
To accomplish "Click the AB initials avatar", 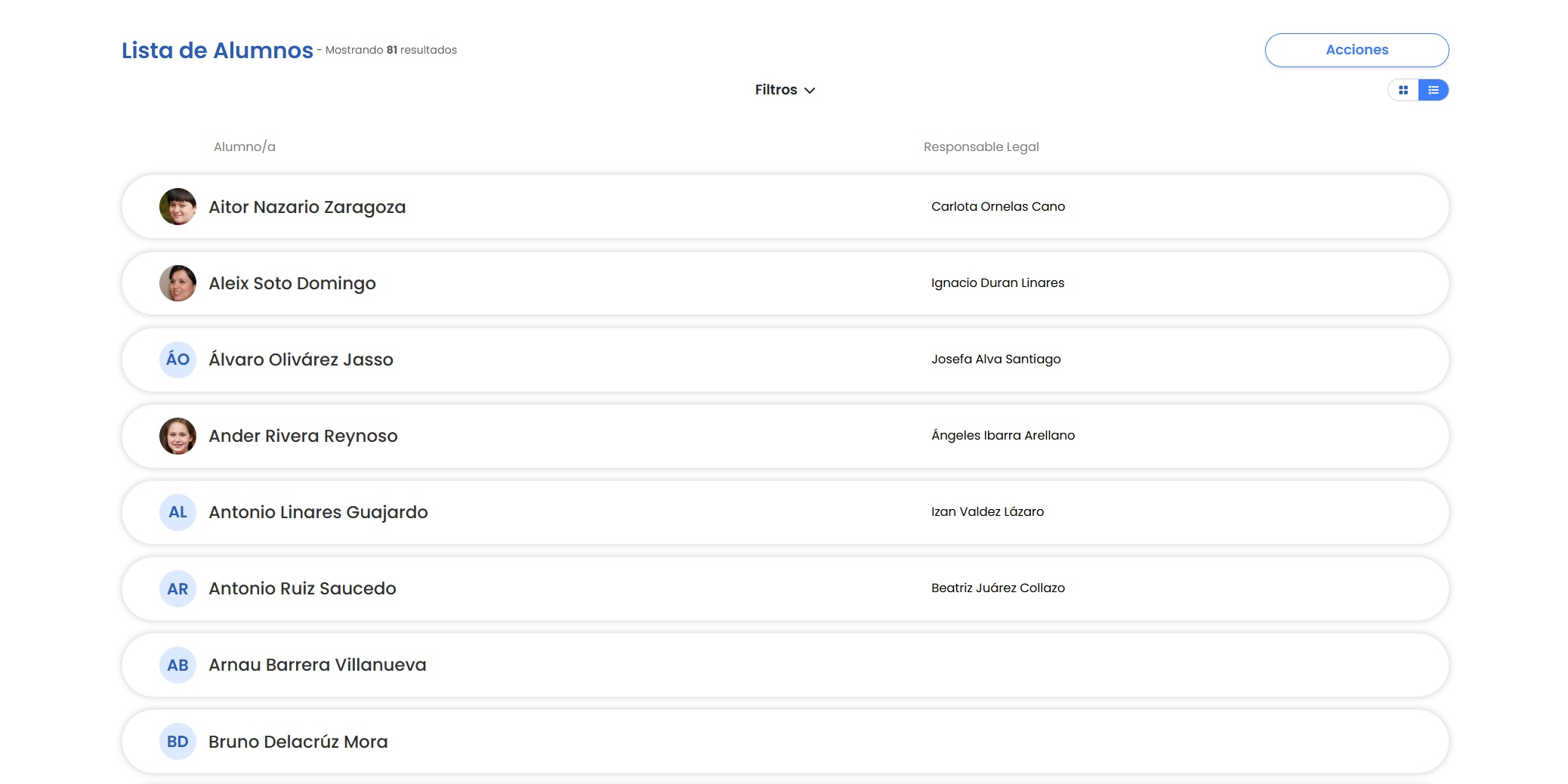I will (x=177, y=665).
